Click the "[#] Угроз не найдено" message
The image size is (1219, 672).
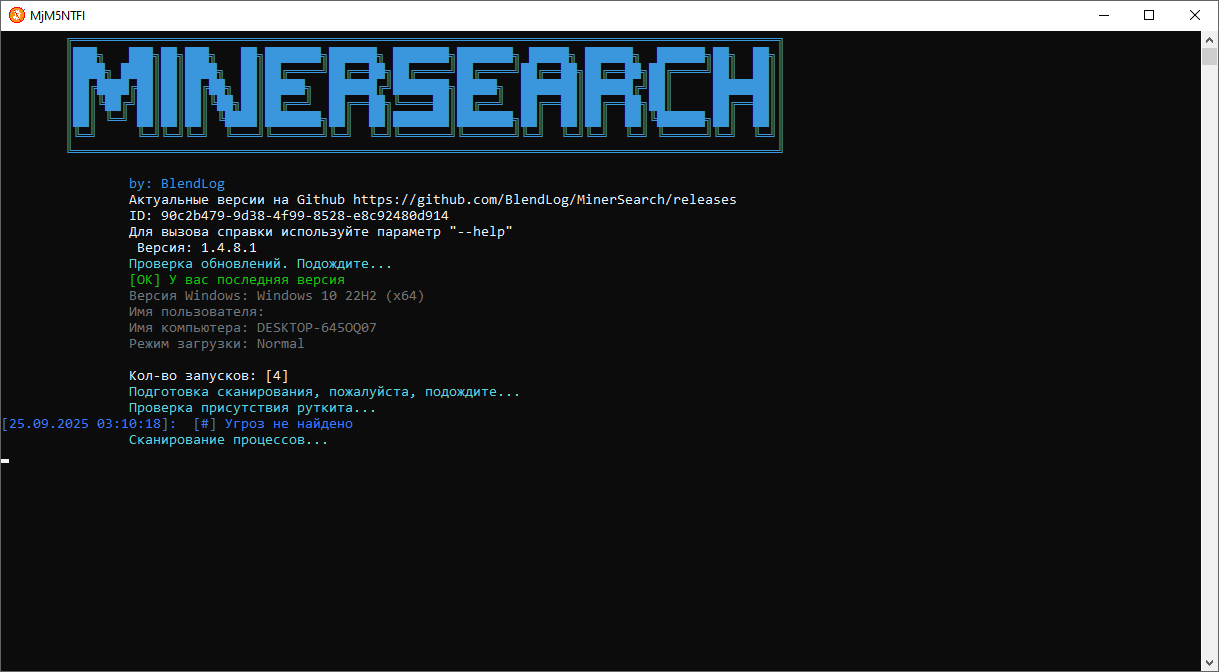pos(273,424)
